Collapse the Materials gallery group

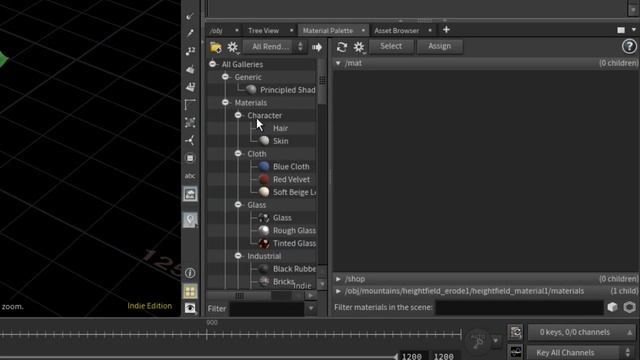[x=225, y=102]
